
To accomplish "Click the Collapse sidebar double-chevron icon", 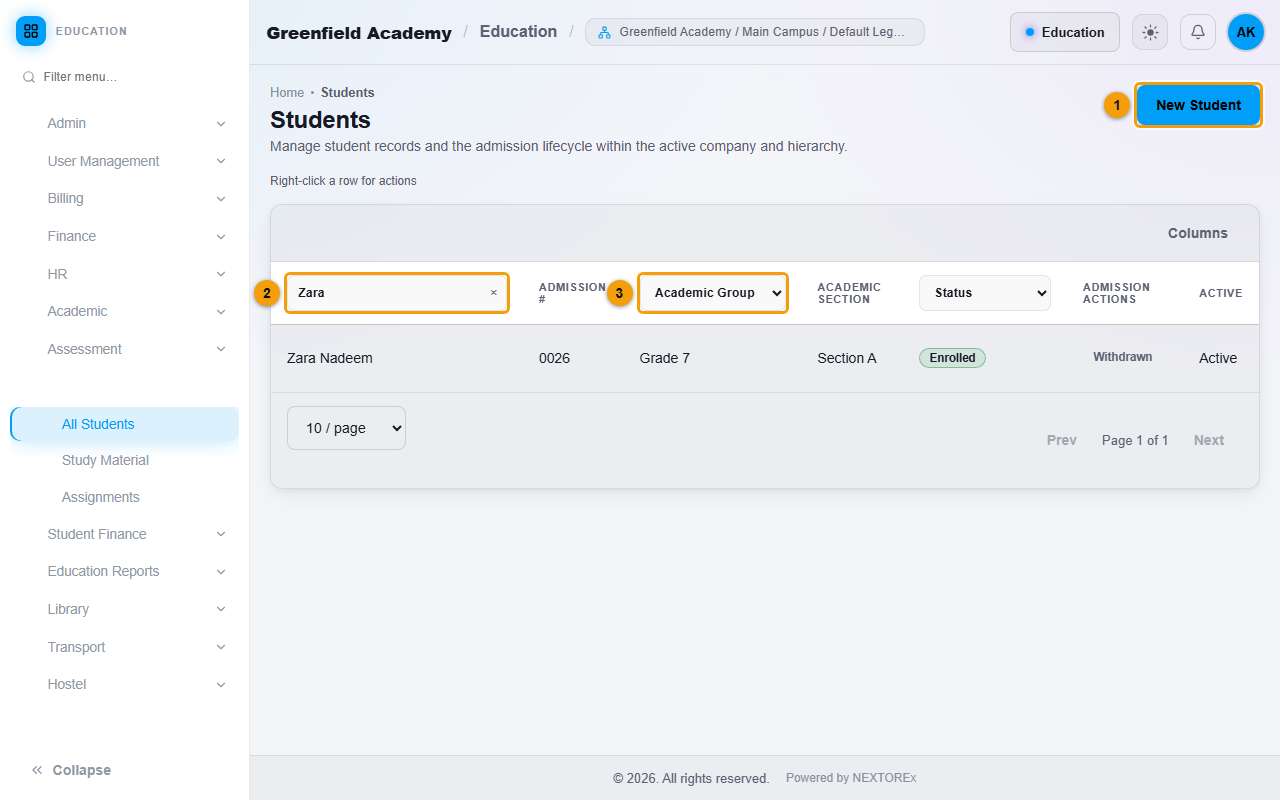I will coord(37,770).
